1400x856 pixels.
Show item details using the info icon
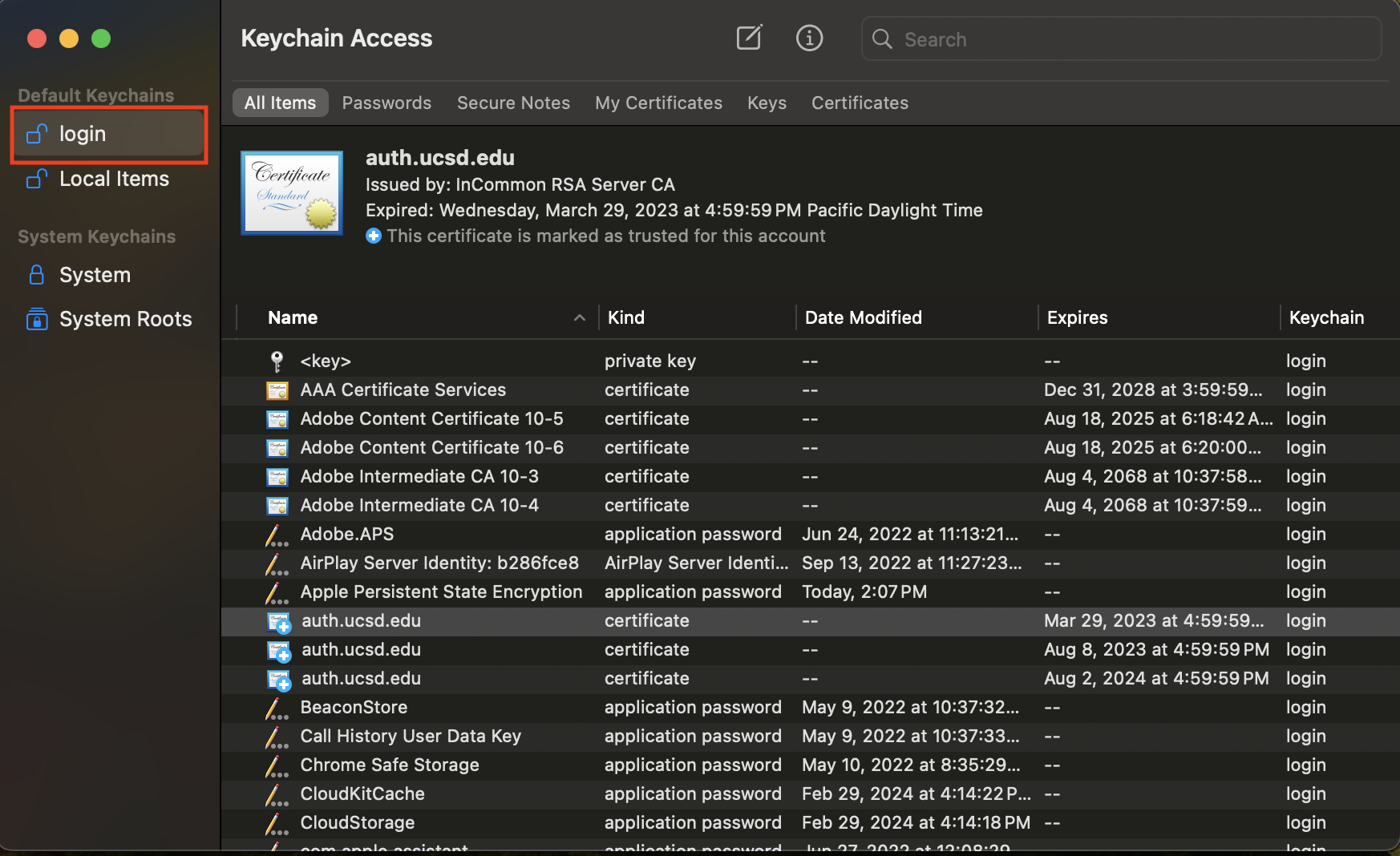809,37
